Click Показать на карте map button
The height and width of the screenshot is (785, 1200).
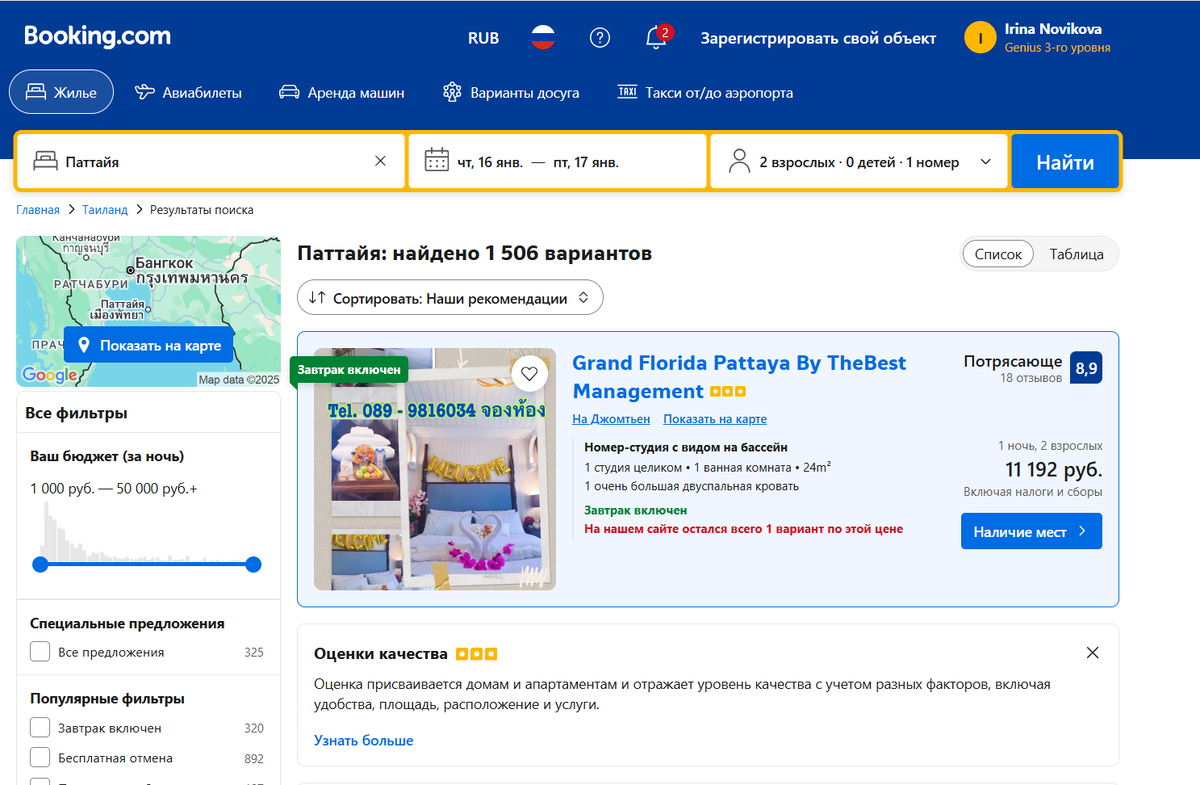click(148, 345)
